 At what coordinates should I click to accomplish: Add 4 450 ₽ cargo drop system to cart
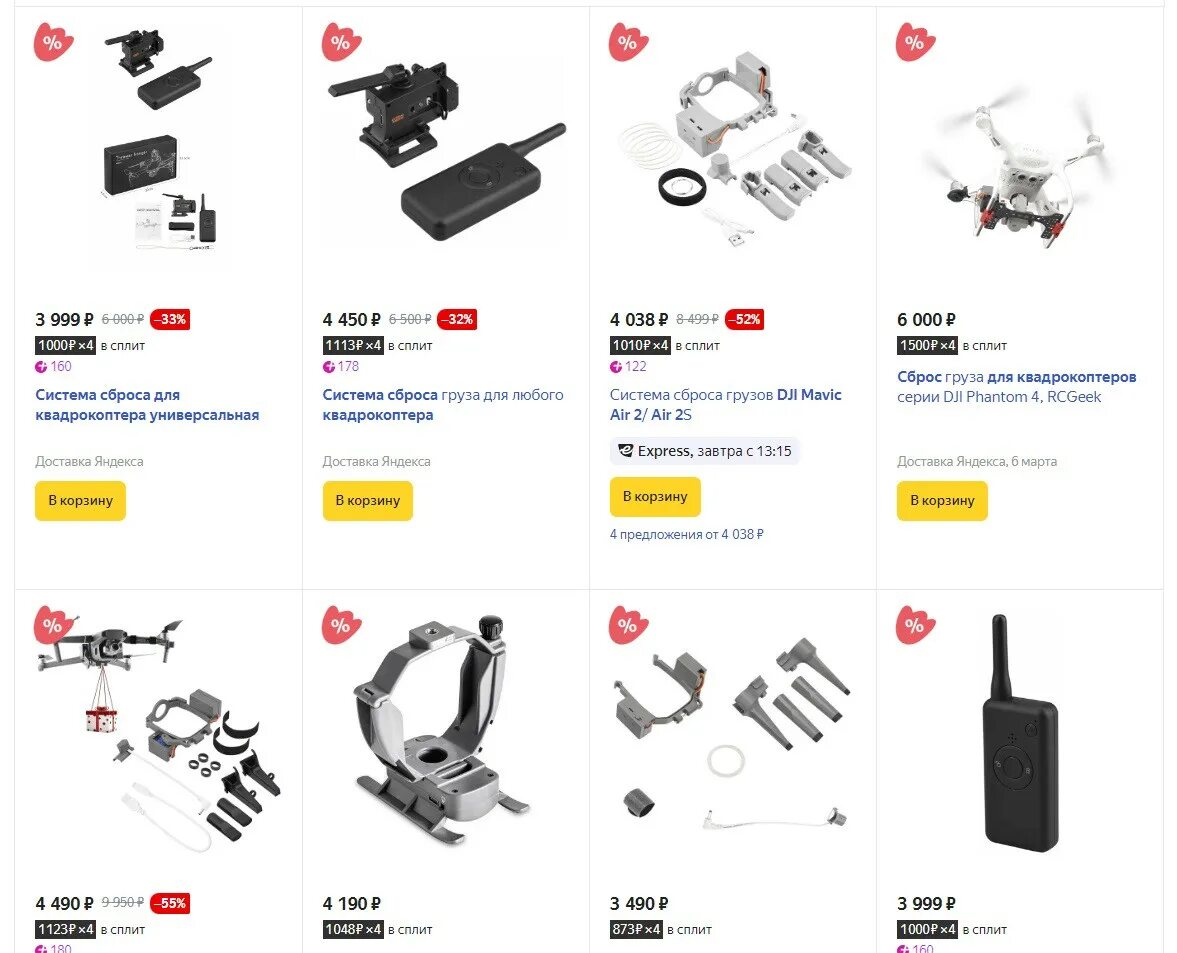click(368, 501)
